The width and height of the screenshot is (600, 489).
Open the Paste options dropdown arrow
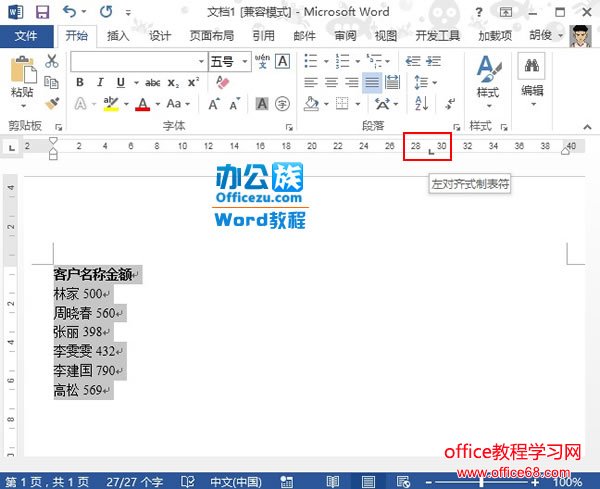pos(23,105)
